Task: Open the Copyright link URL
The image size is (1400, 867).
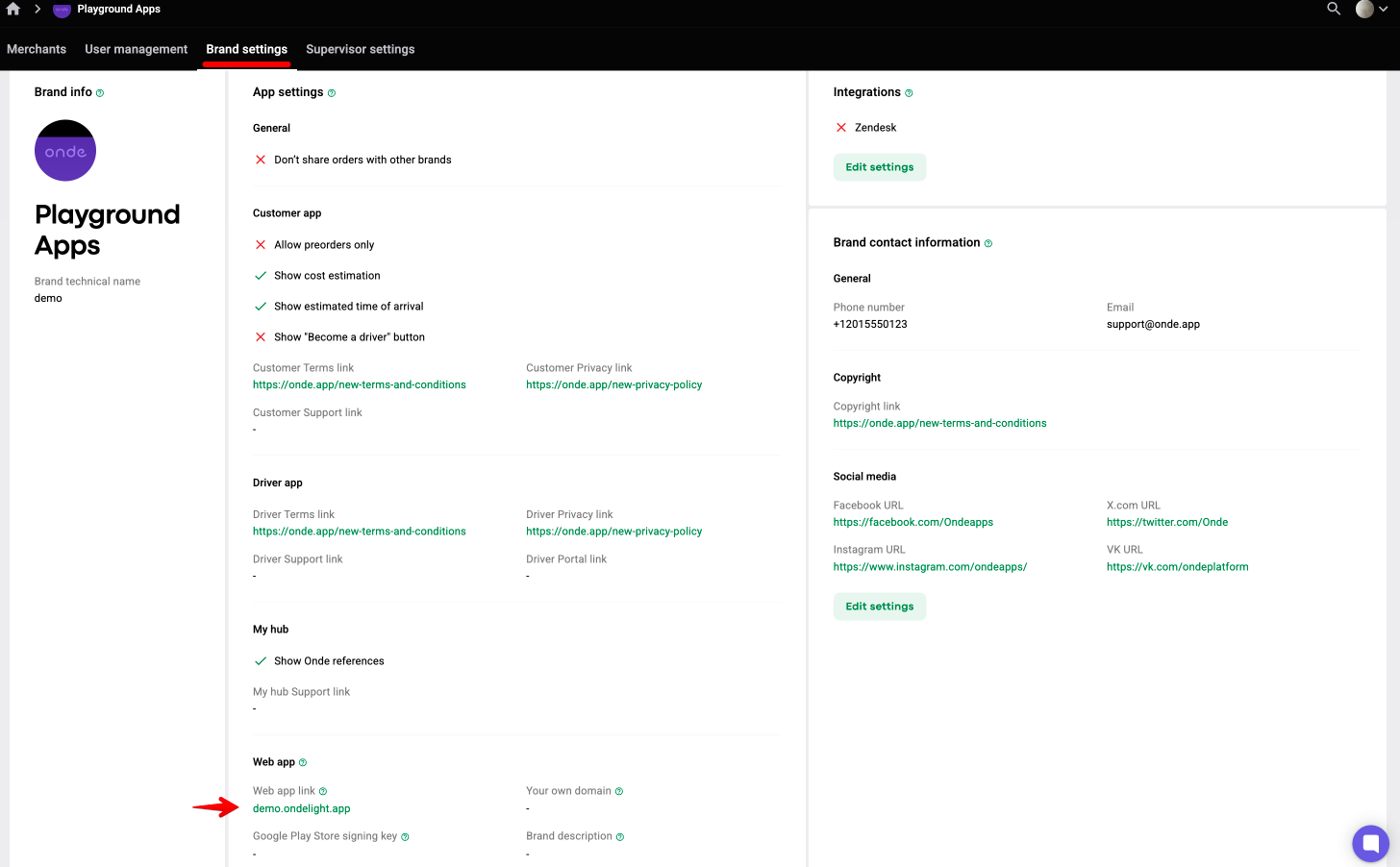Action: click(940, 423)
